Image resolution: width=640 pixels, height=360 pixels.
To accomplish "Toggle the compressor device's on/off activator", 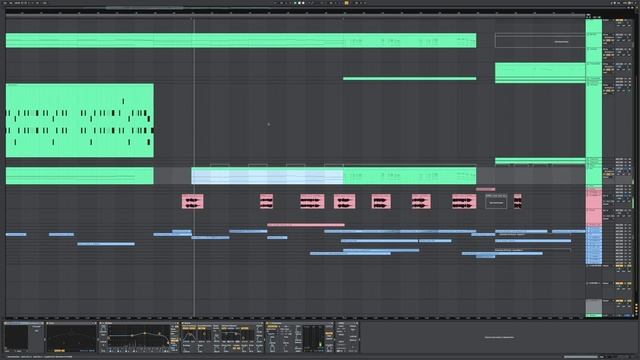I will (x=267, y=323).
